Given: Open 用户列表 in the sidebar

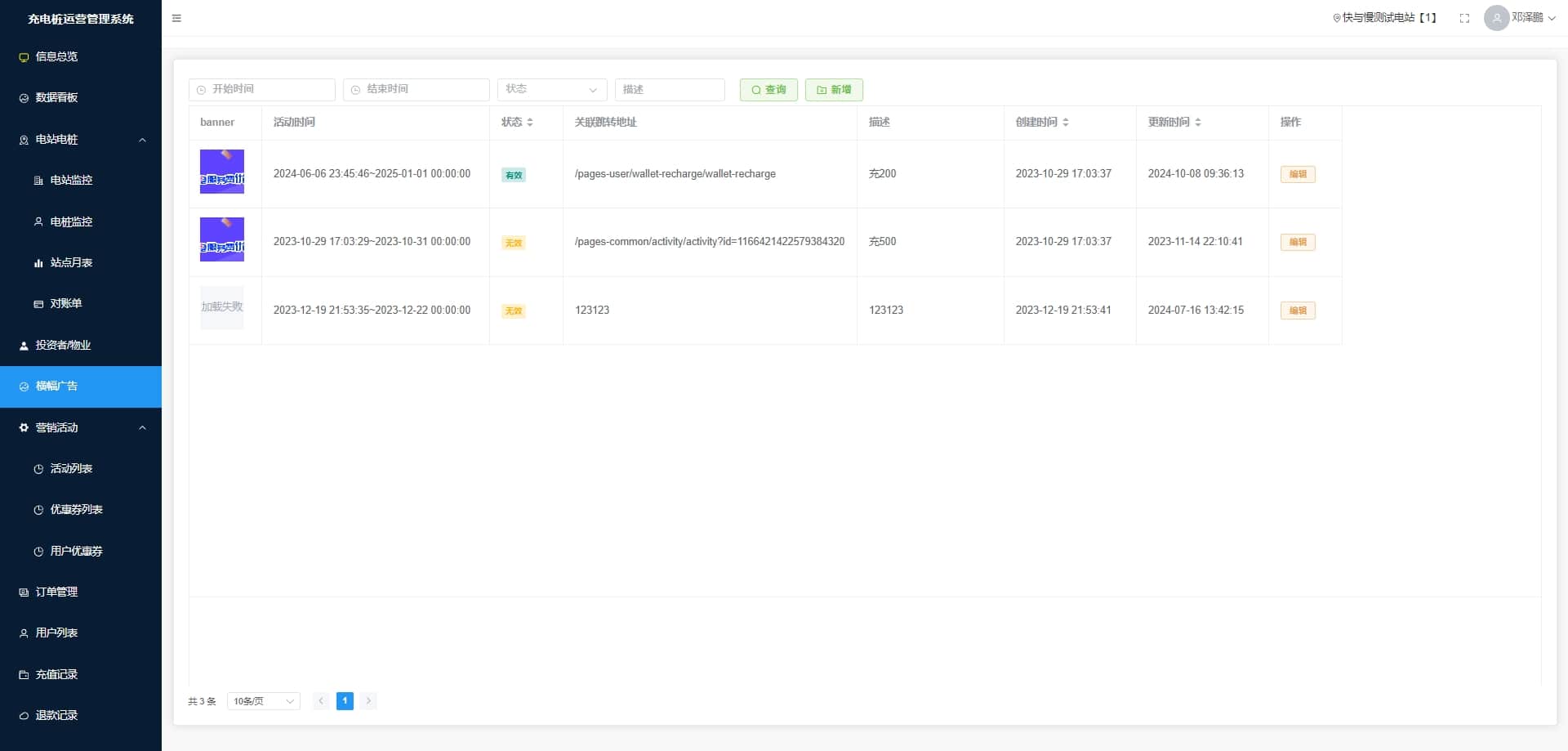Looking at the screenshot, I should (x=81, y=633).
